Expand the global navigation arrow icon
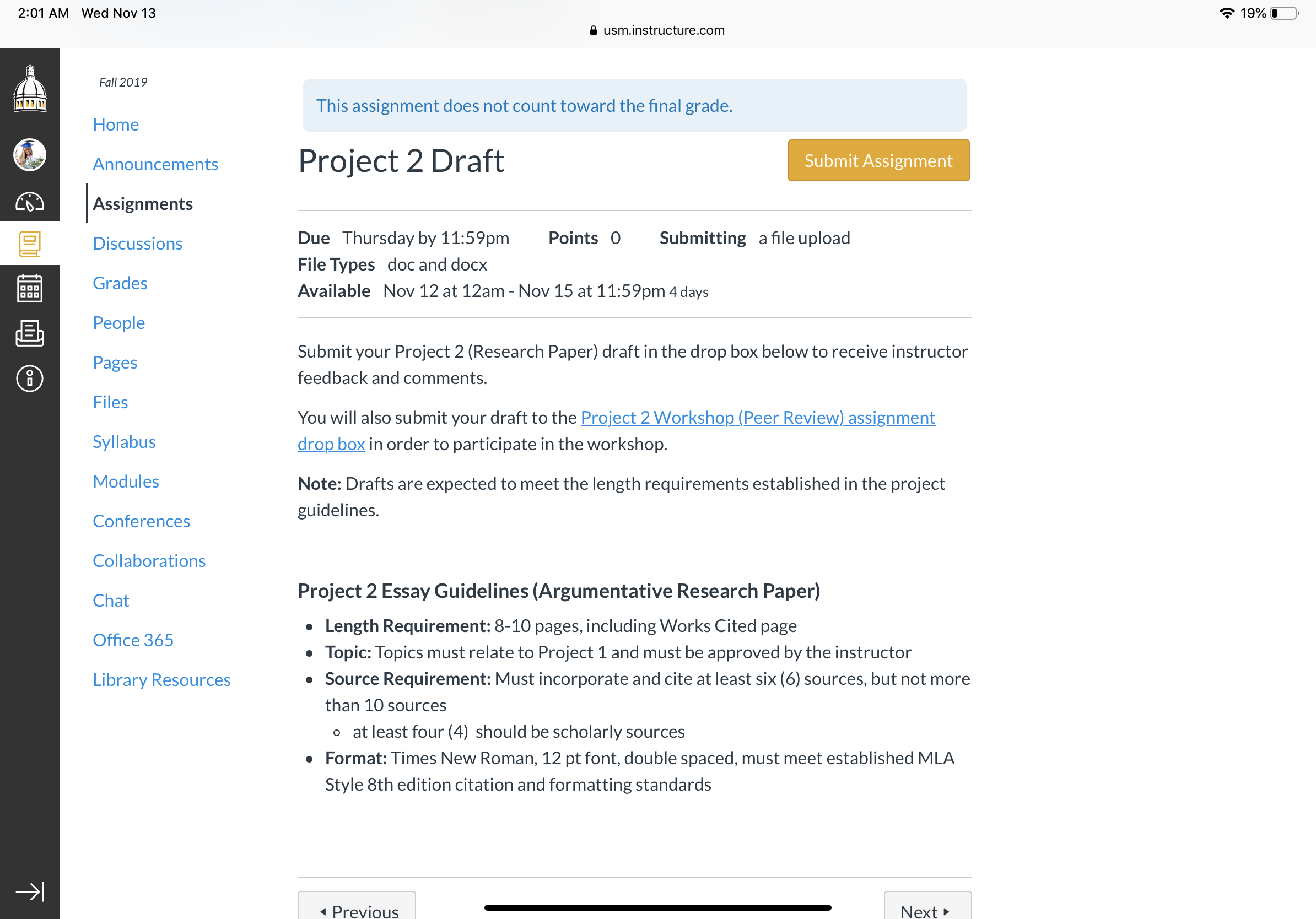The height and width of the screenshot is (919, 1316). coord(30,891)
